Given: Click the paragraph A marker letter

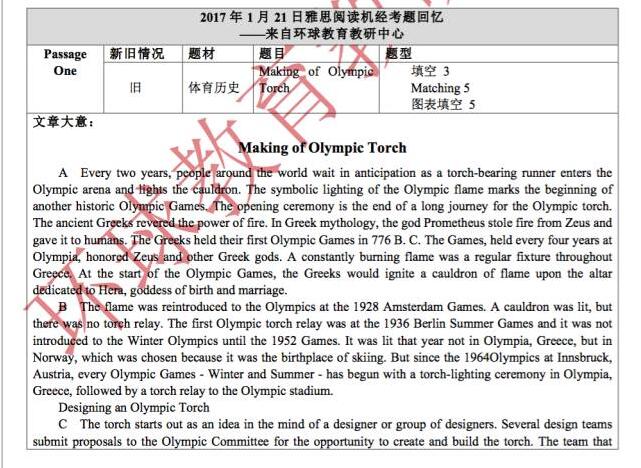Looking at the screenshot, I should click(64, 173).
